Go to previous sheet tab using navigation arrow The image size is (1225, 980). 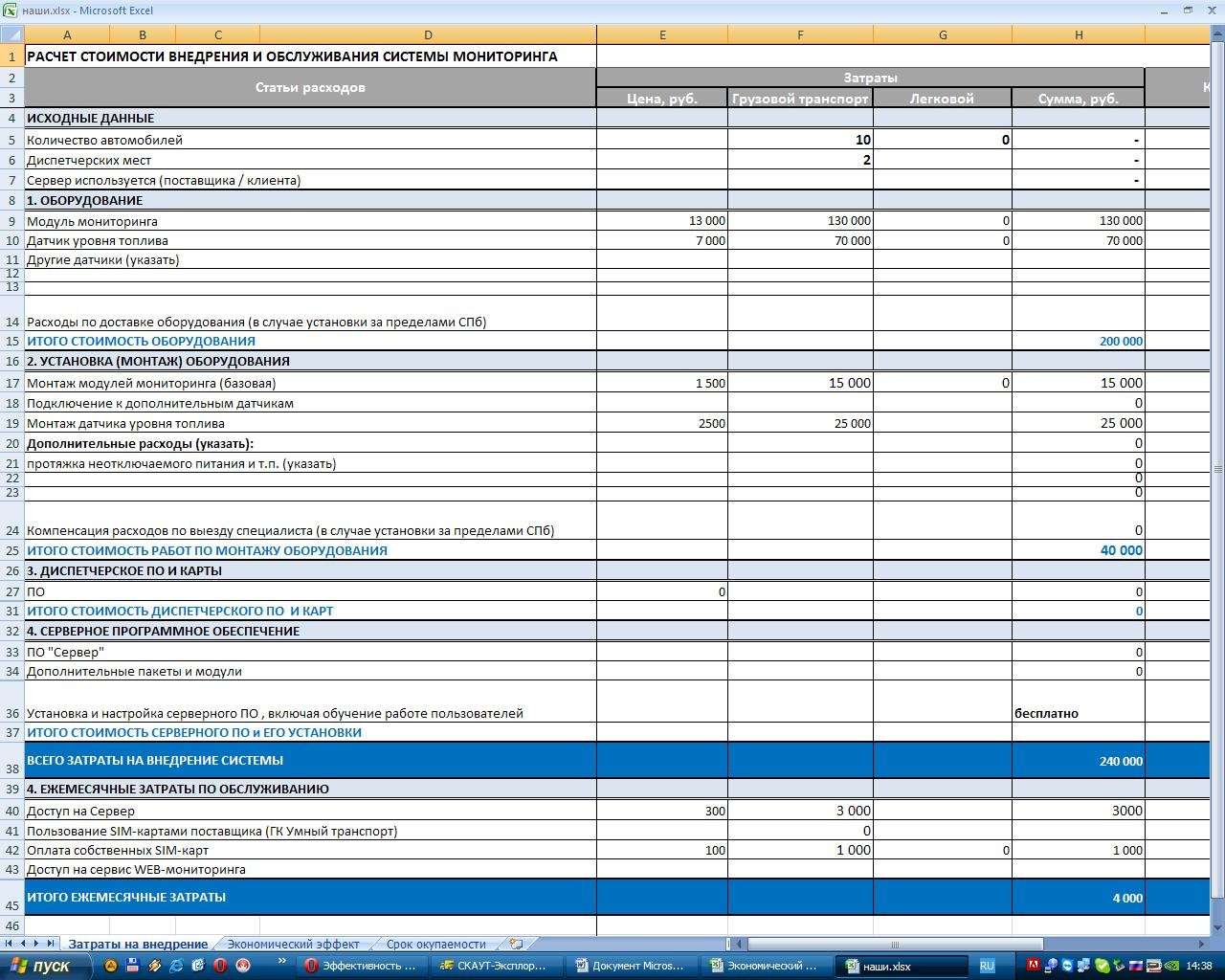pyautogui.click(x=24, y=944)
